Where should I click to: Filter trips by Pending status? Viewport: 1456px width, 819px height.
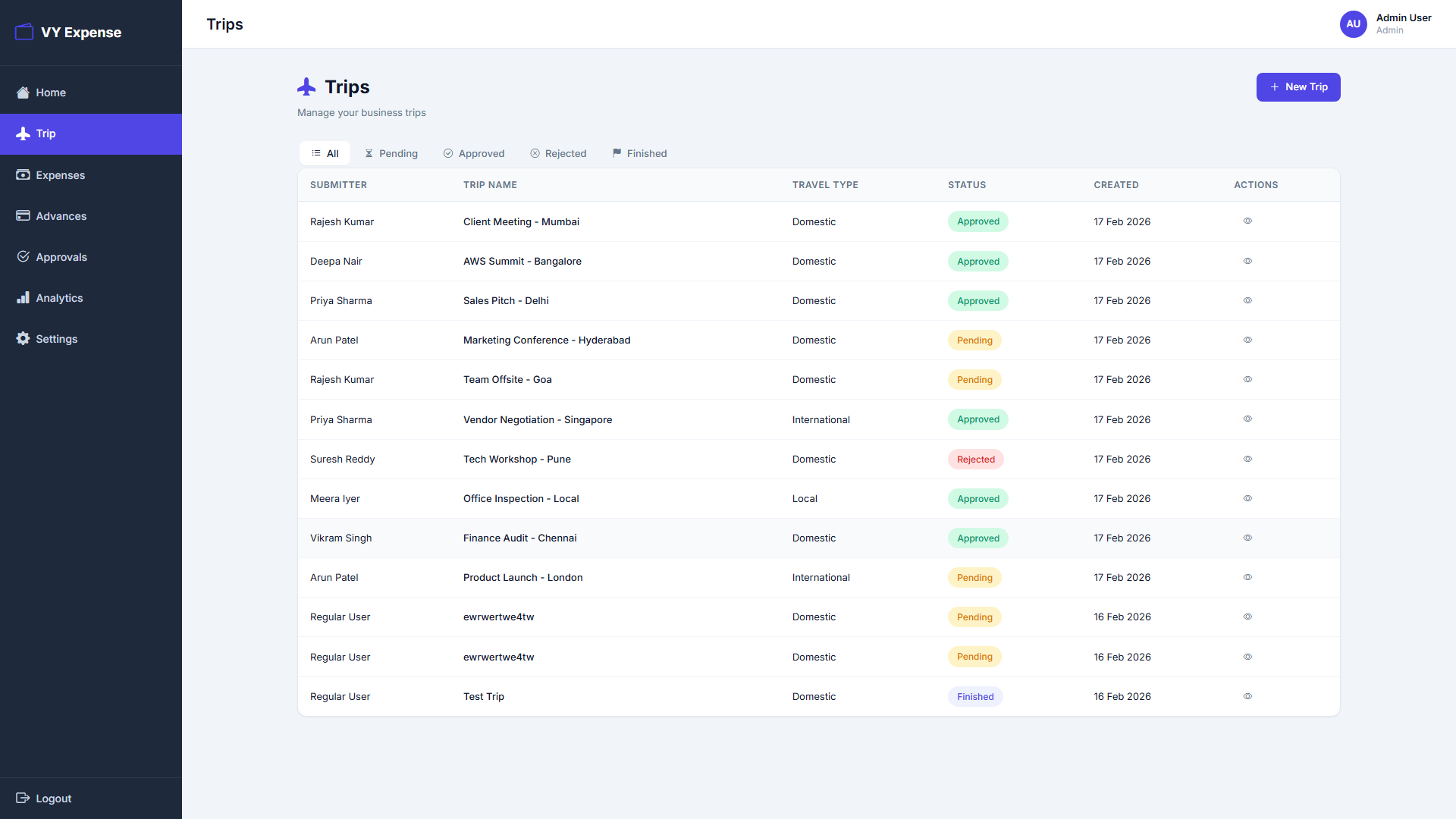(x=391, y=153)
